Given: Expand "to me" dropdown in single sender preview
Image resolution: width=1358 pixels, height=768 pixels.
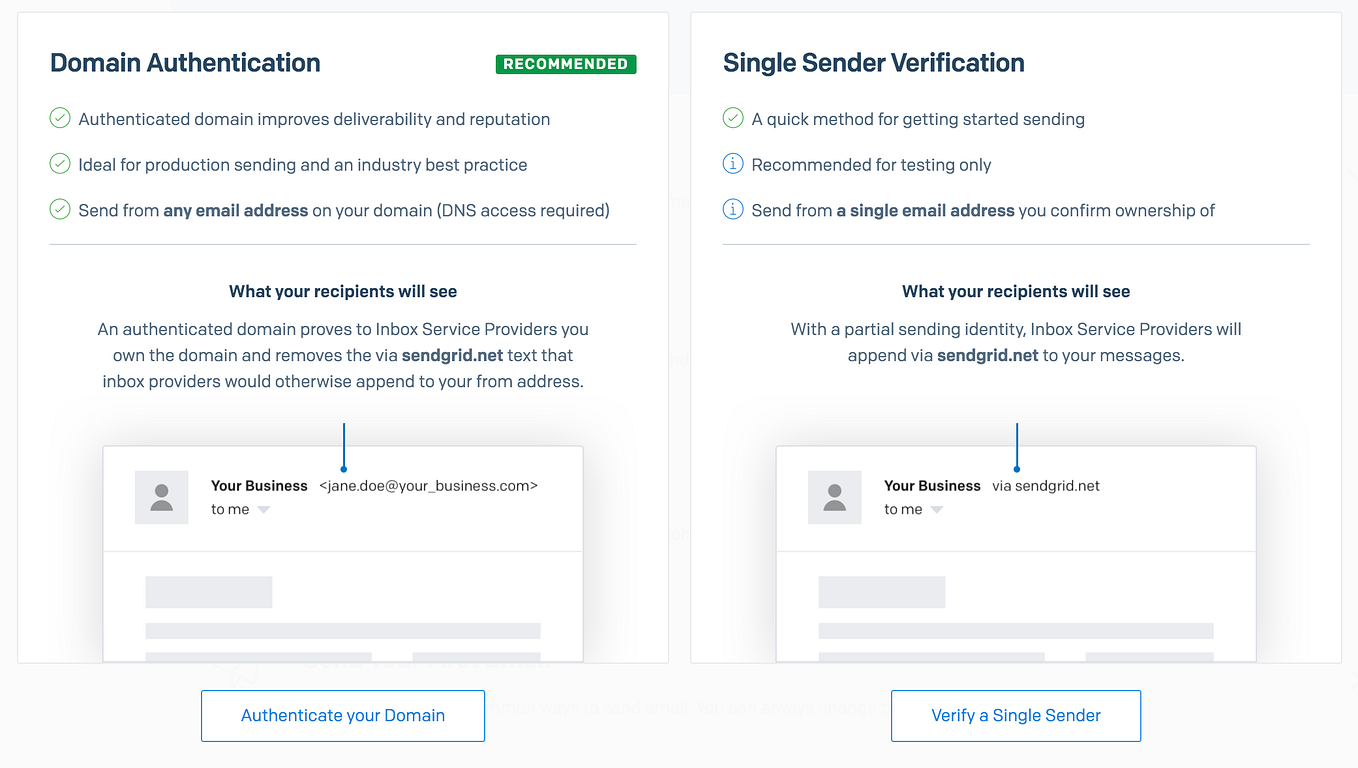Looking at the screenshot, I should point(937,508).
